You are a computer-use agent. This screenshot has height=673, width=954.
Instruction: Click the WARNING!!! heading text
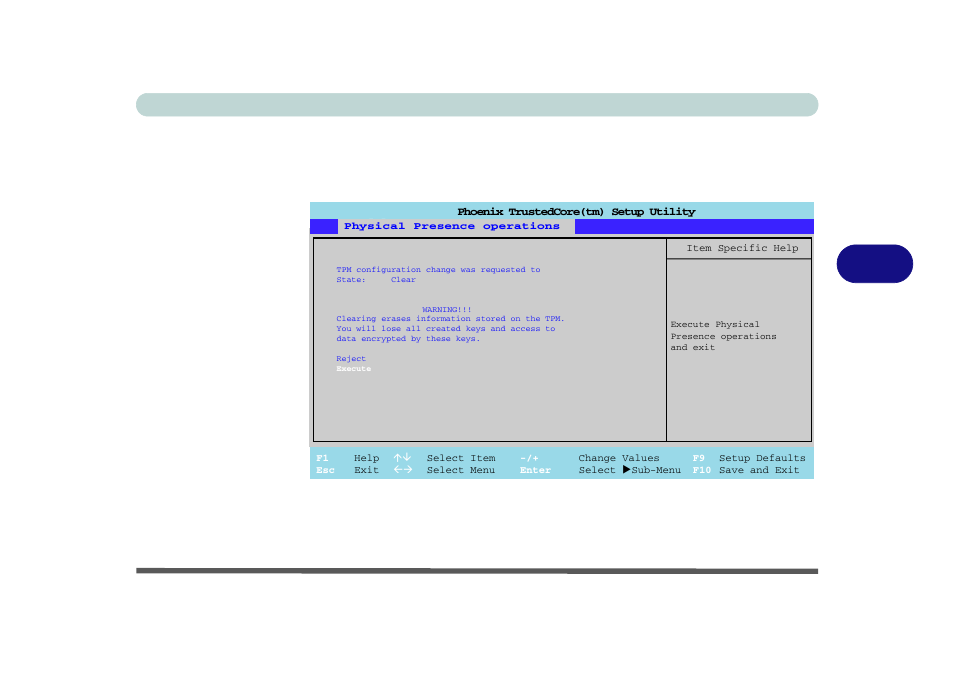447,309
